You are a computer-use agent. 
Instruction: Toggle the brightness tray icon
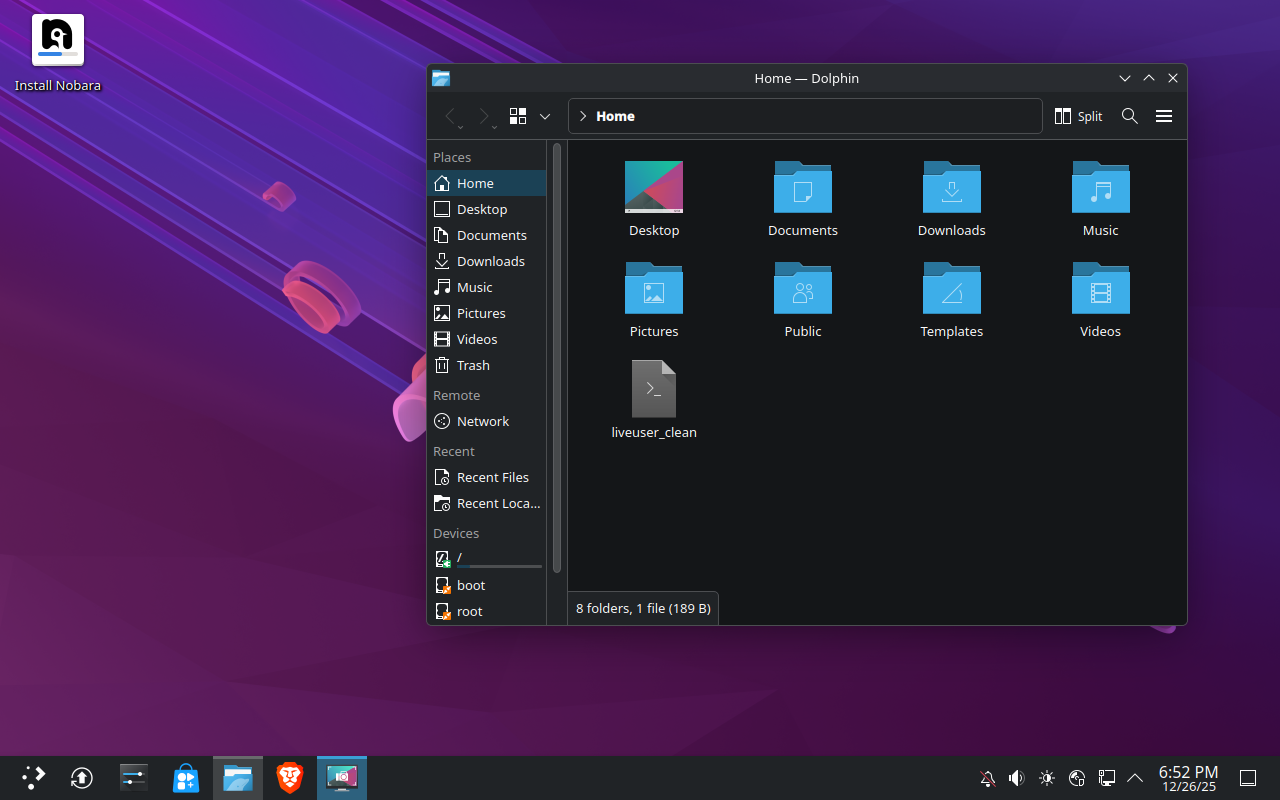tap(1047, 778)
